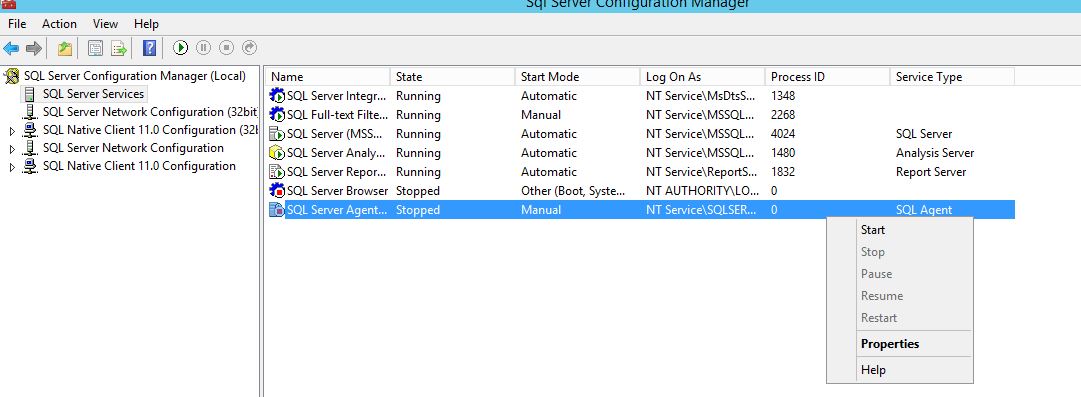Click the Network Configuration (32bit) tree icon
This screenshot has width=1081, height=397.
point(30,112)
